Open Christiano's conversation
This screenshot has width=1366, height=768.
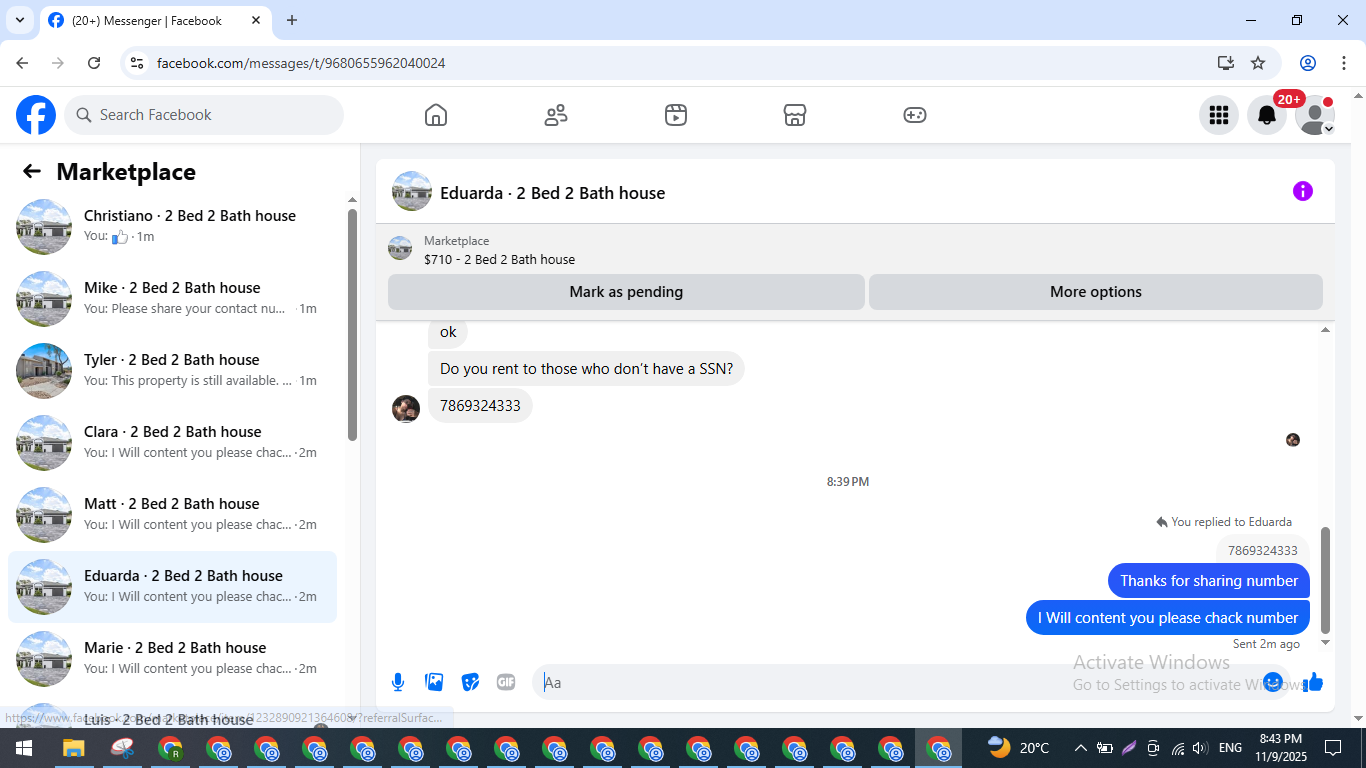coord(172,227)
